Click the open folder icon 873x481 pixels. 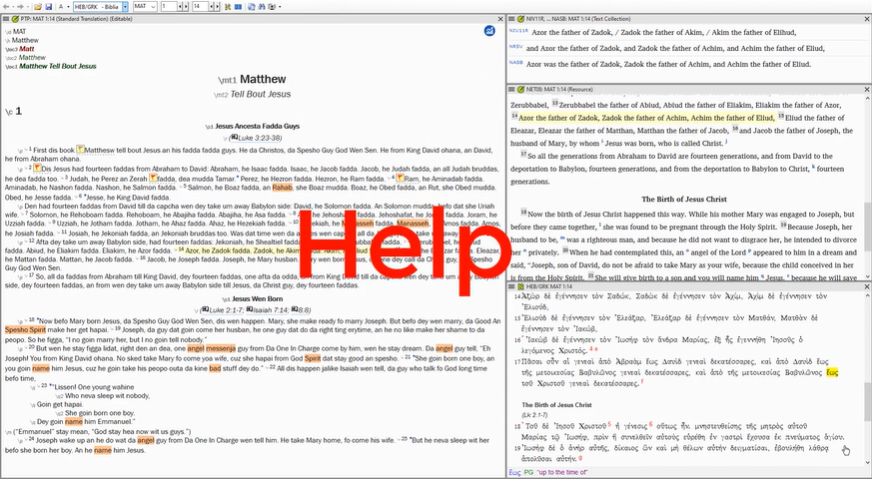click(36, 6)
